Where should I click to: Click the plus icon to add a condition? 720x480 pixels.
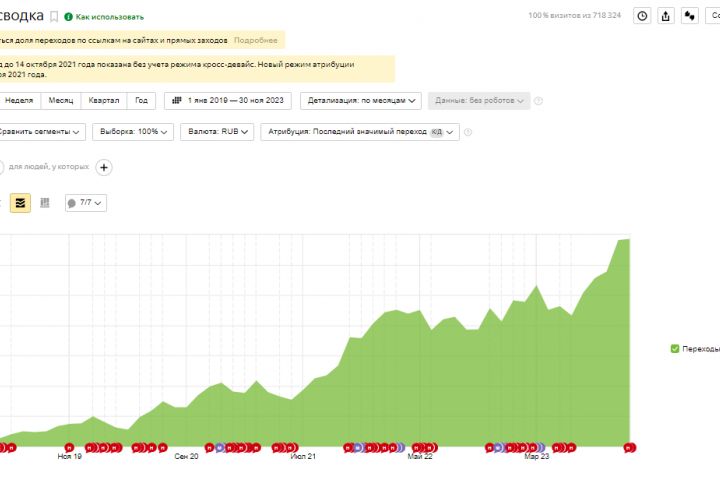[104, 166]
